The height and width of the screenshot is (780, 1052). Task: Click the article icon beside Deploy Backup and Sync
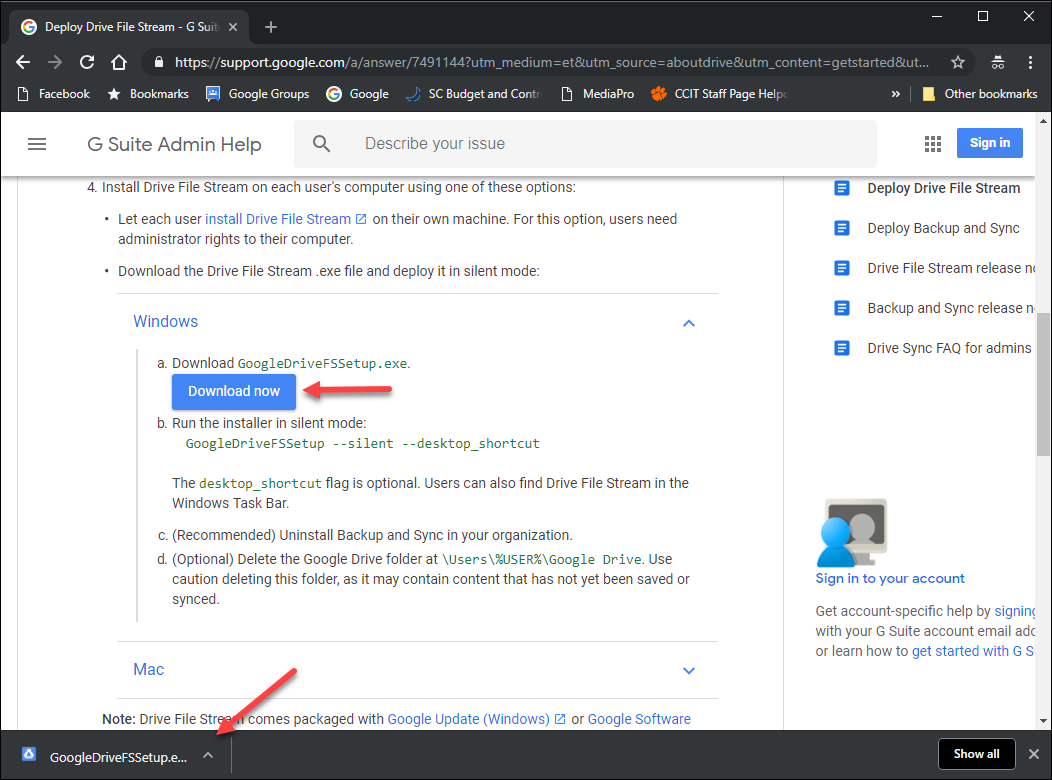coord(841,228)
